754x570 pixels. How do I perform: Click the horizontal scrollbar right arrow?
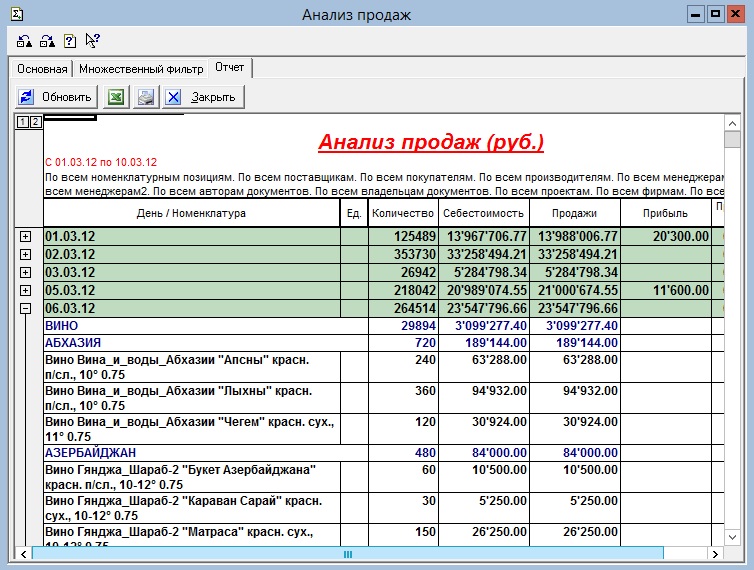tap(715, 554)
